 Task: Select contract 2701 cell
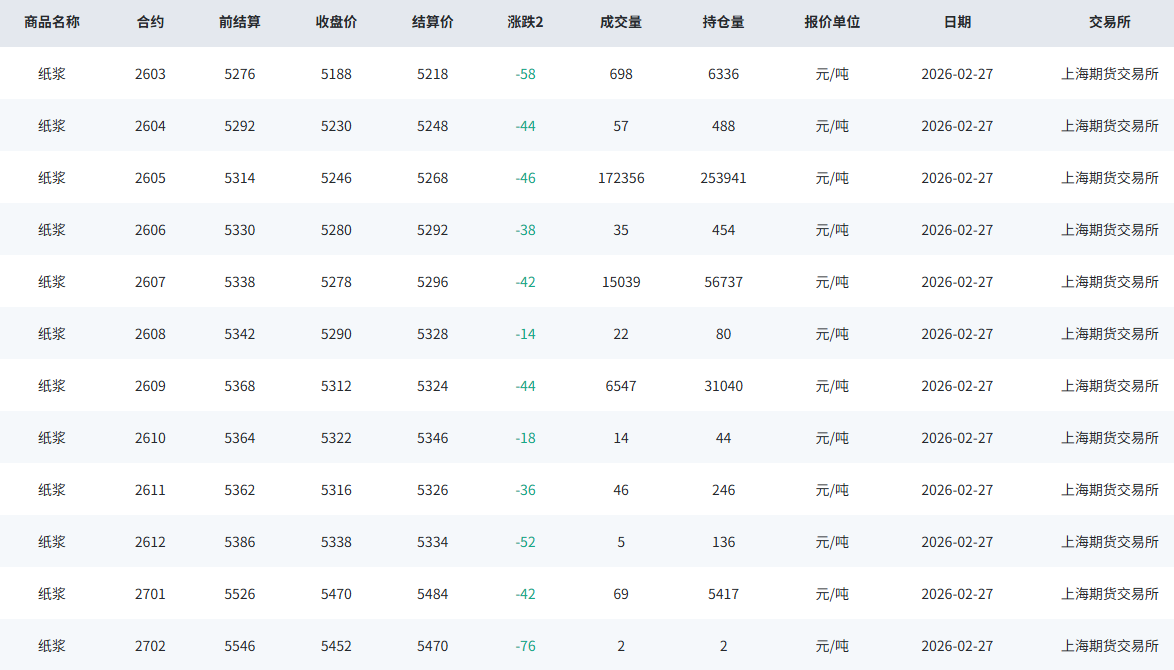tap(150, 594)
